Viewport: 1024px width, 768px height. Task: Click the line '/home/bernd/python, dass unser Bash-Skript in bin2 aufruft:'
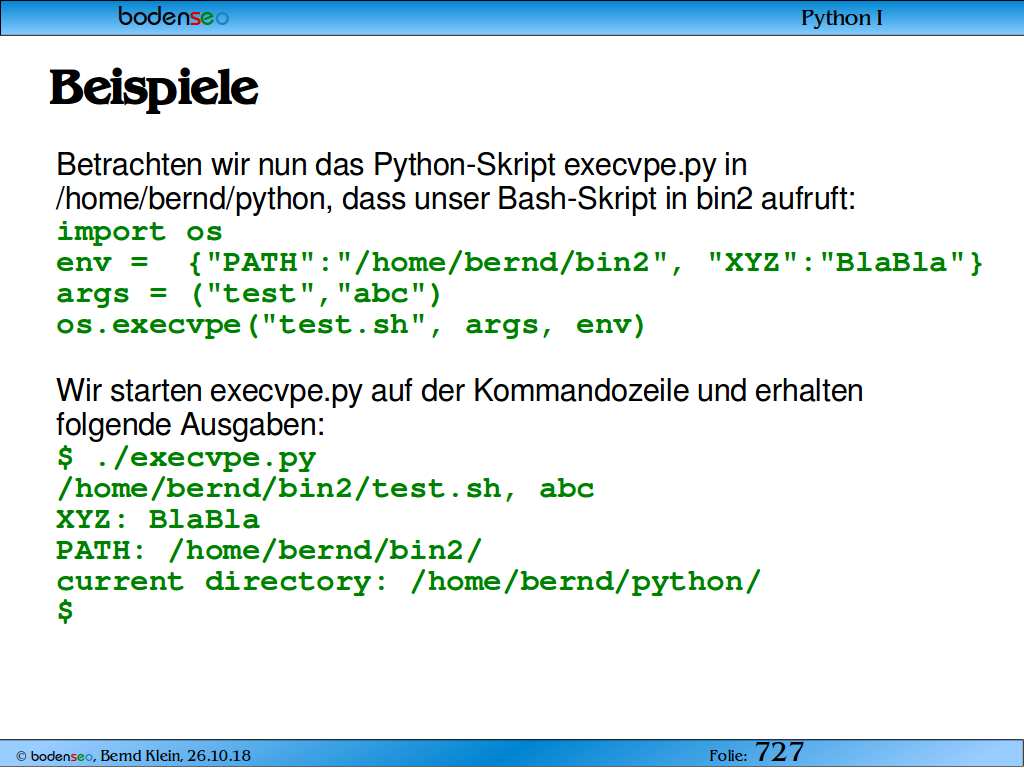[x=456, y=199]
